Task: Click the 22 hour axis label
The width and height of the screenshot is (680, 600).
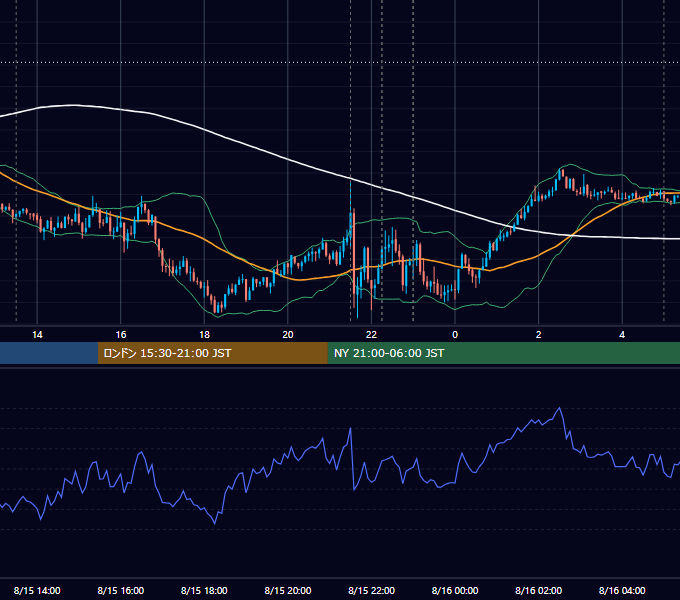Action: coord(371,335)
